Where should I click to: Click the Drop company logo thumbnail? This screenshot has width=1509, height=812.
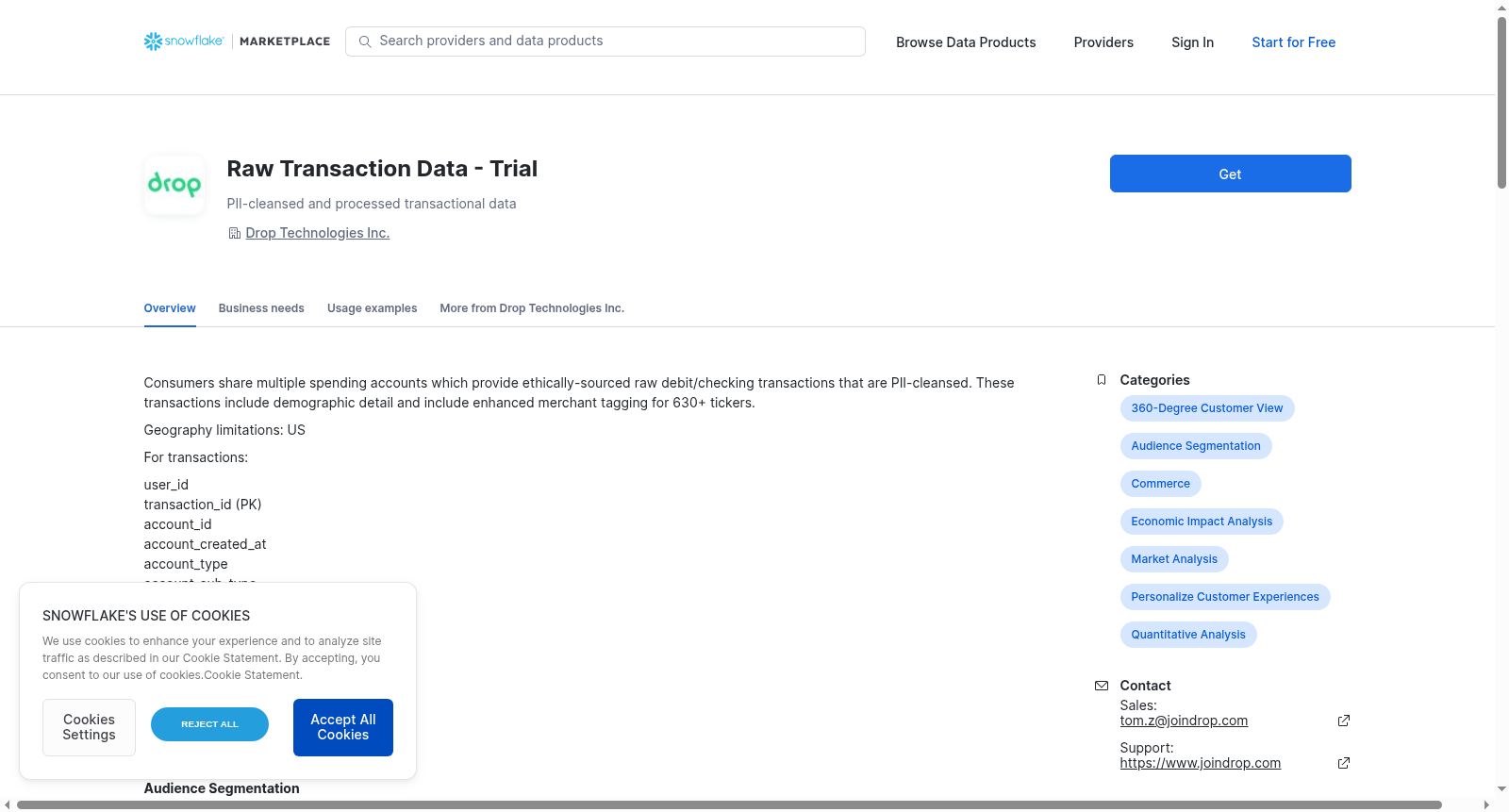coord(174,185)
